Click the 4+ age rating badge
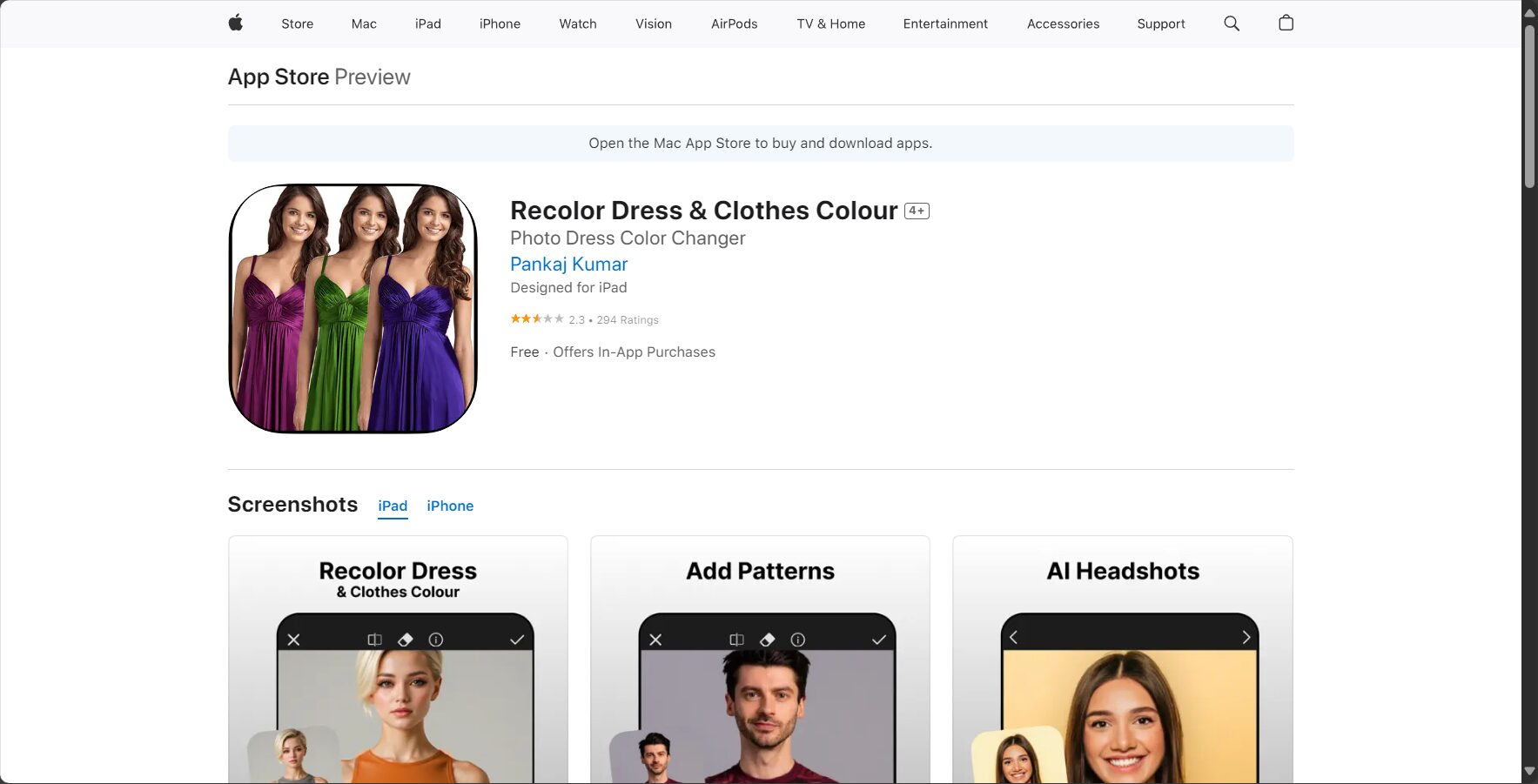This screenshot has width=1538, height=784. pyautogui.click(x=917, y=211)
